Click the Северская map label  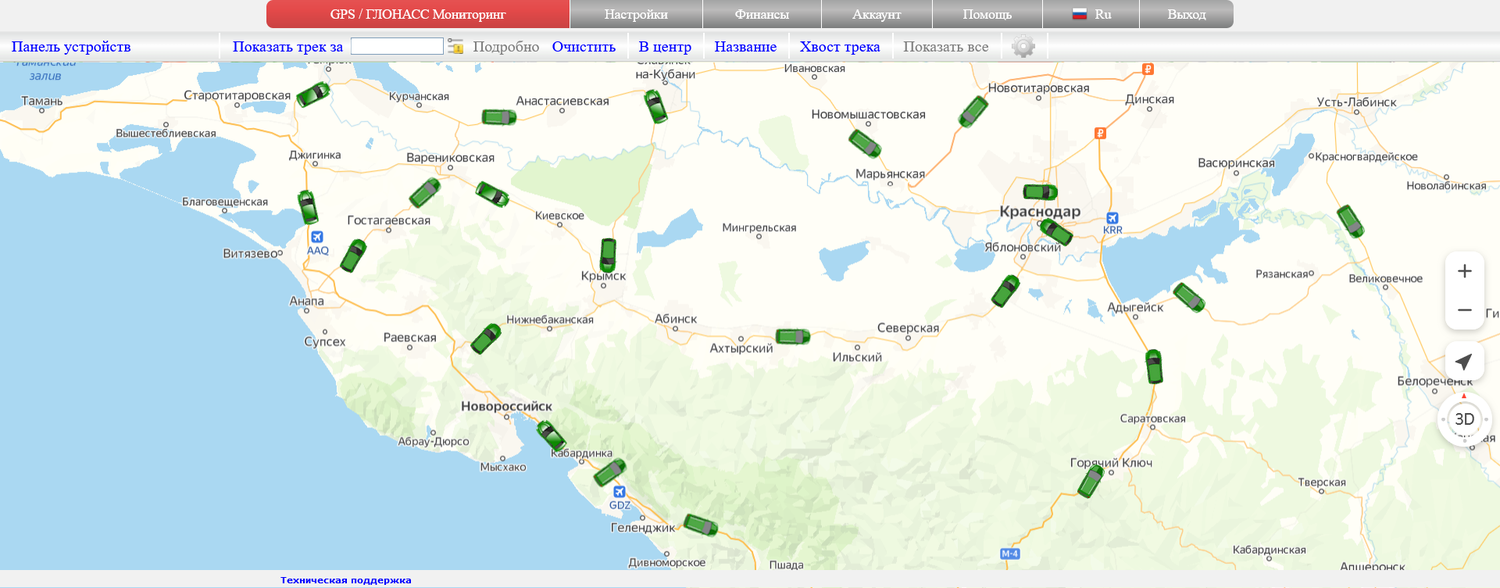coord(908,328)
